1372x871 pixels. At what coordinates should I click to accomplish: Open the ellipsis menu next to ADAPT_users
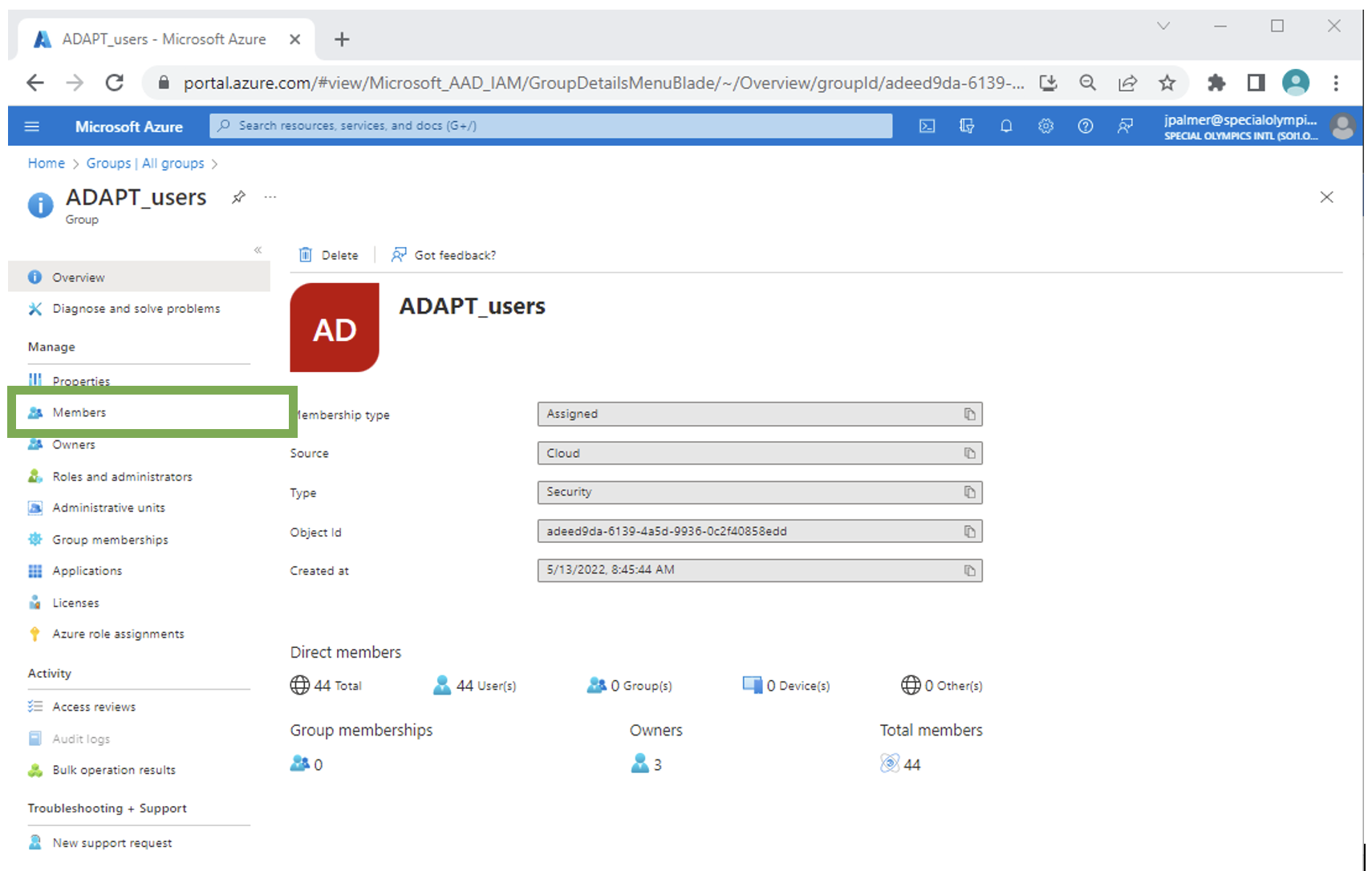(x=270, y=197)
